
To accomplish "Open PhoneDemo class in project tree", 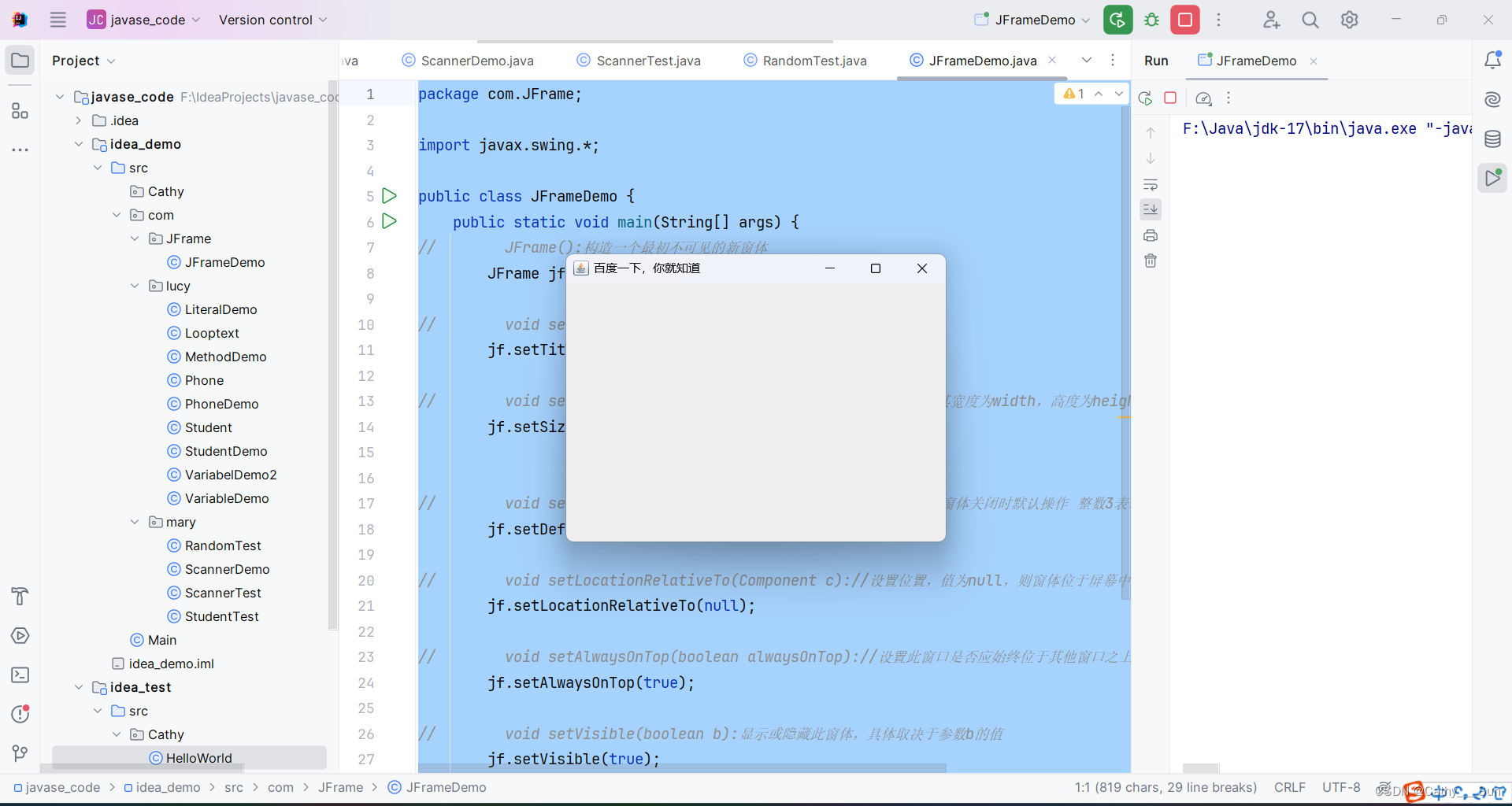I will (221, 404).
